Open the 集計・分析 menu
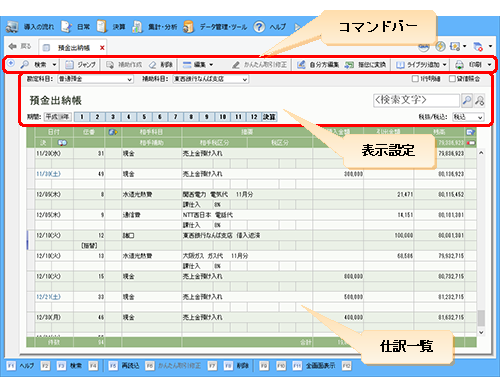Viewport: 500px width, 377px height. click(x=155, y=27)
